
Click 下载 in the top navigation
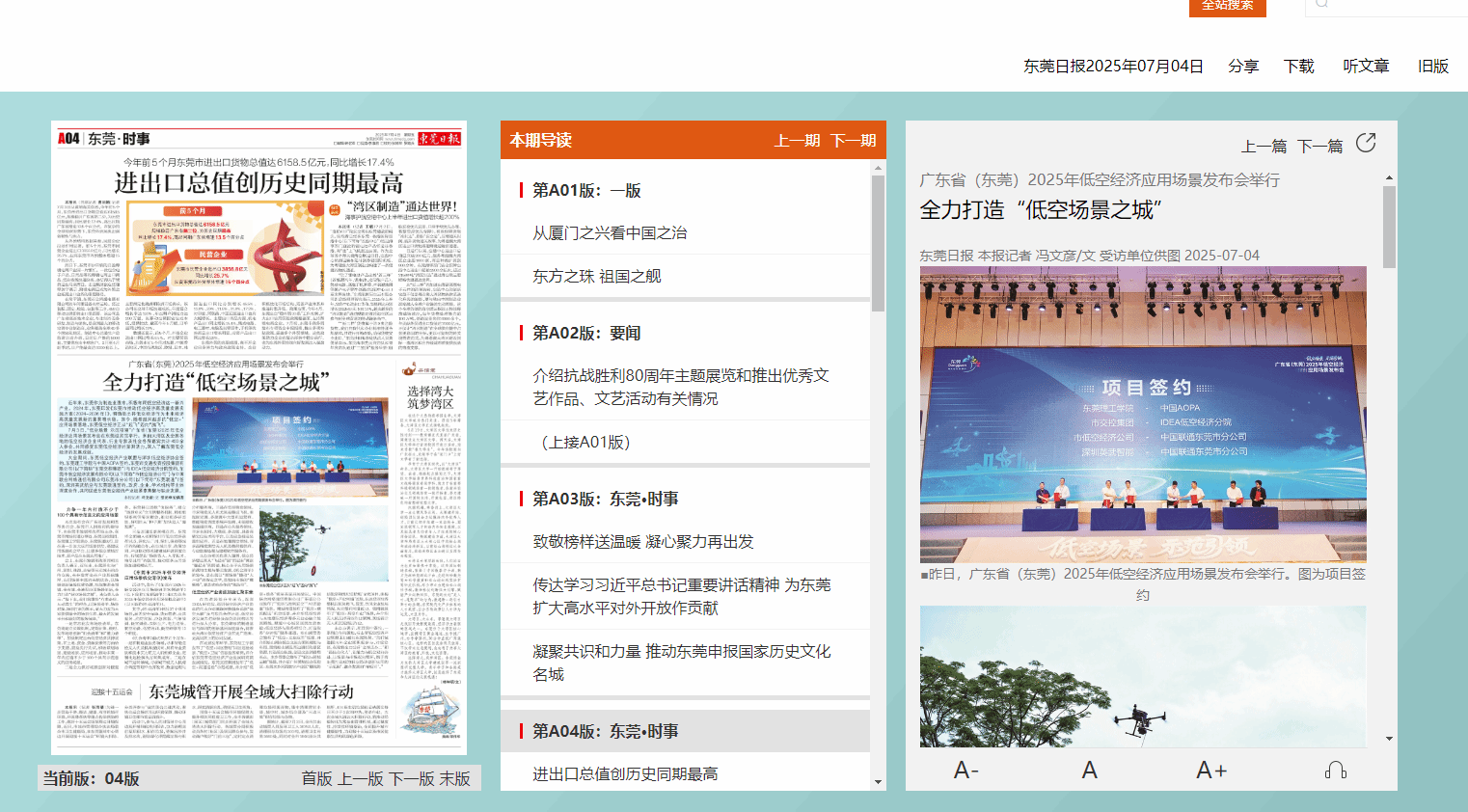(x=1298, y=66)
